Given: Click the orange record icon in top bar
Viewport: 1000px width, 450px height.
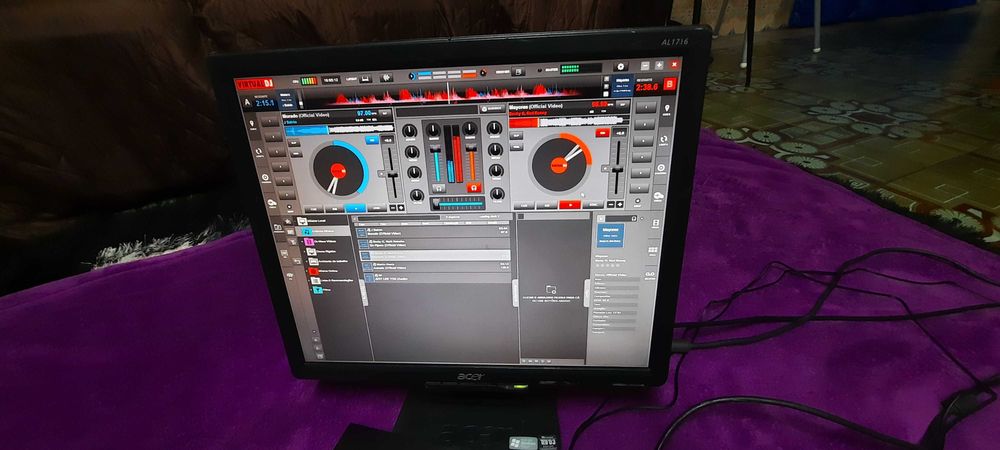Looking at the screenshot, I should (x=483, y=72).
